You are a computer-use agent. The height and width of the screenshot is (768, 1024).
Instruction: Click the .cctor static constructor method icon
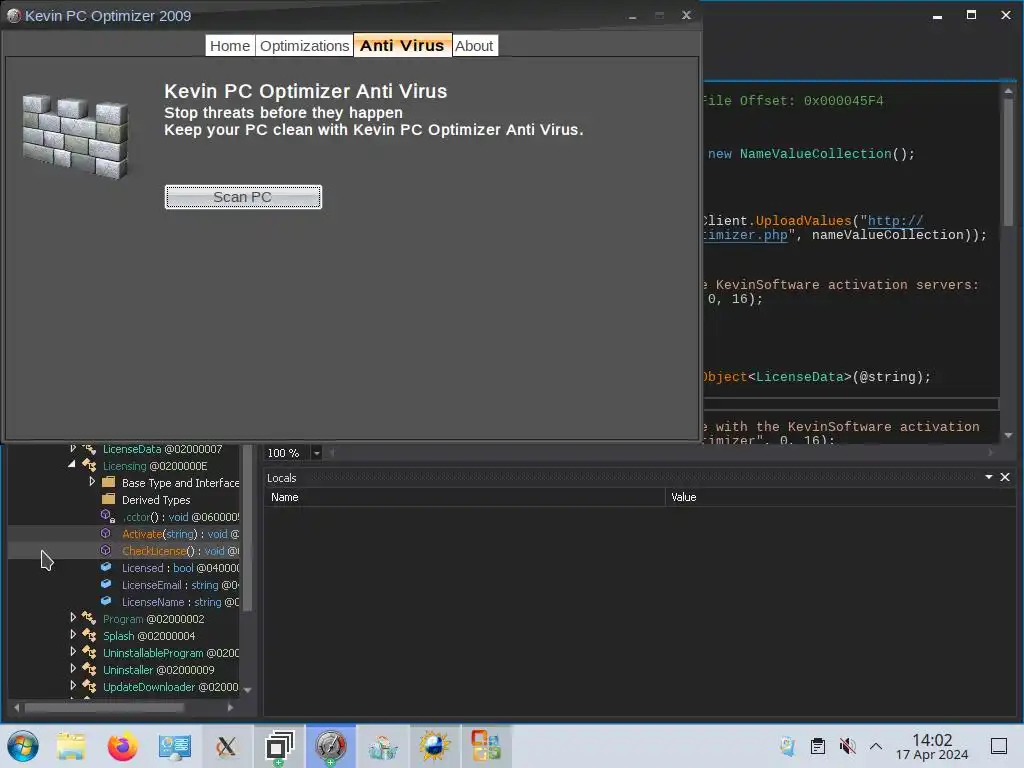[x=108, y=516]
